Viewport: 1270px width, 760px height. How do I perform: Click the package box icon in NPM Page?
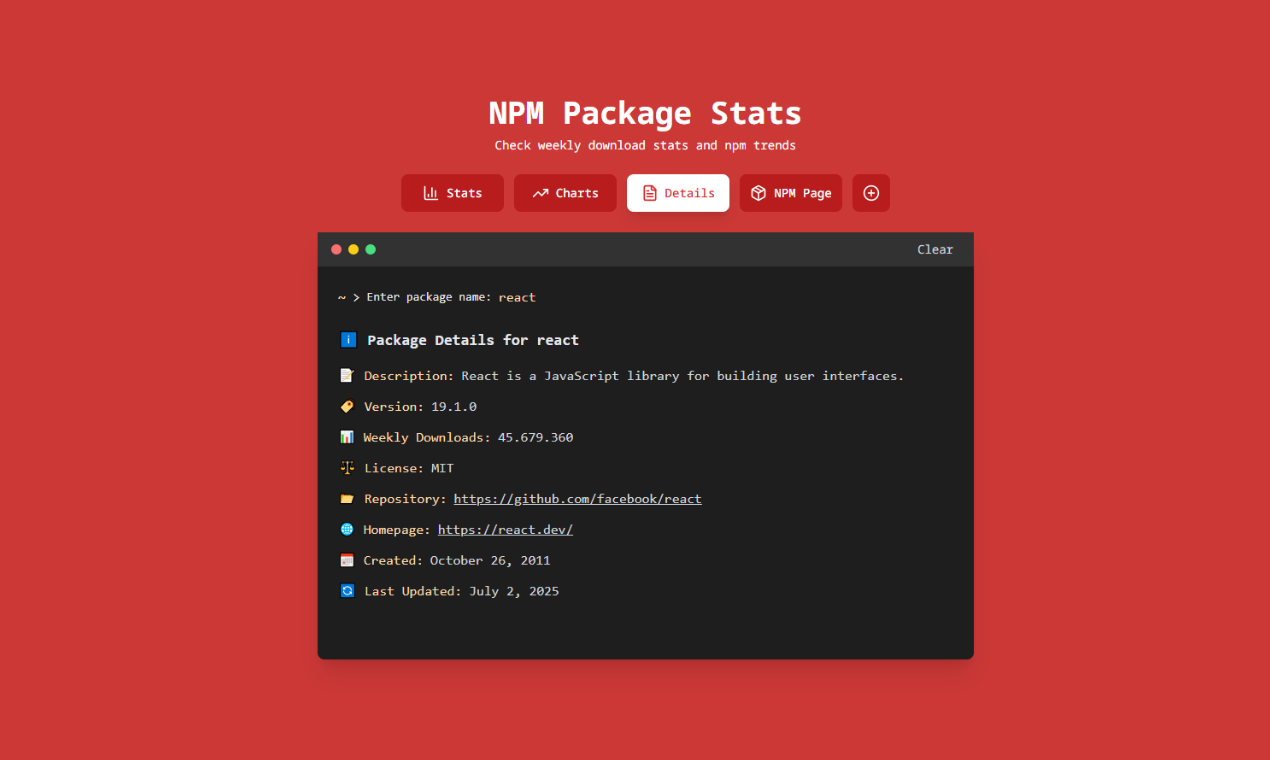pyautogui.click(x=758, y=193)
